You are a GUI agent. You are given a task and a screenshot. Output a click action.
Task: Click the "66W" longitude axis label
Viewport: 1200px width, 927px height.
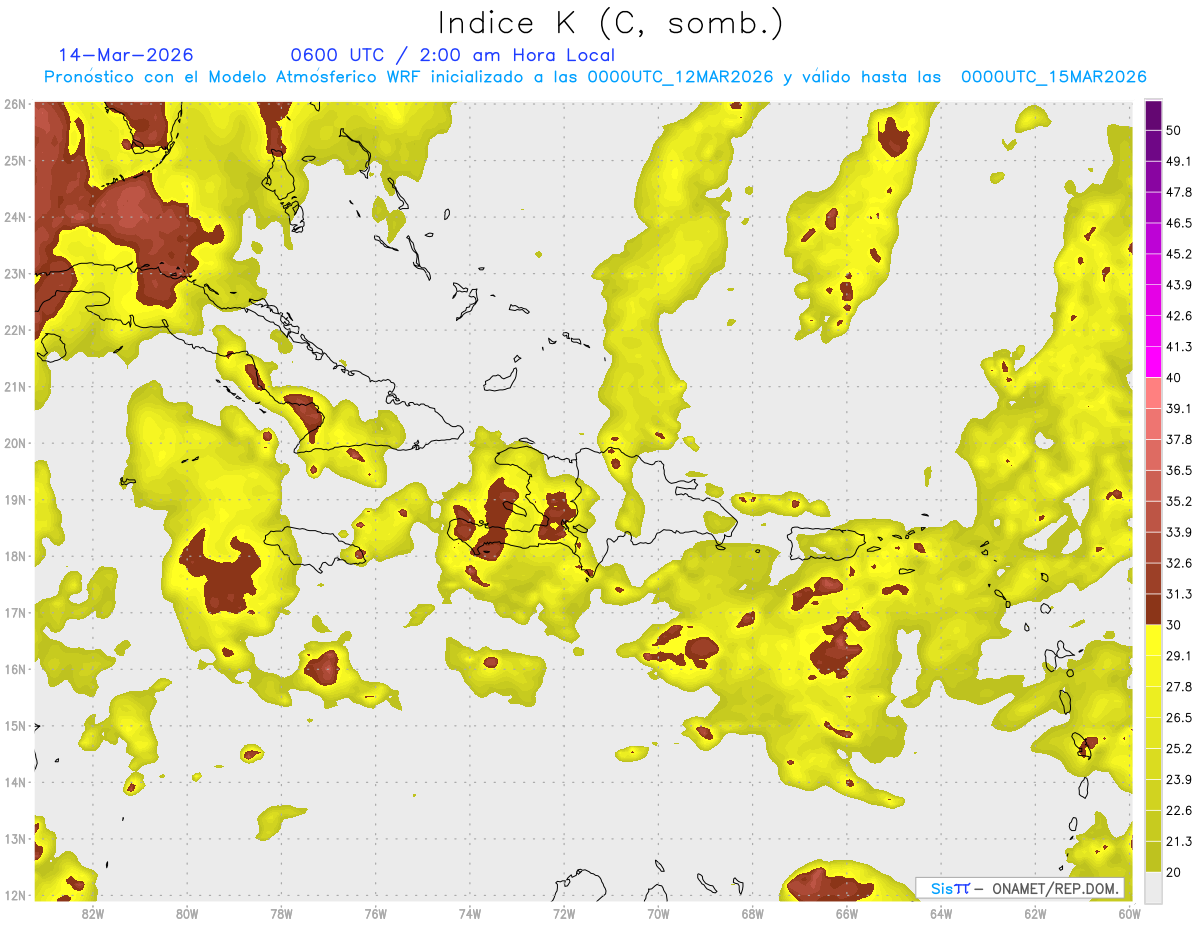pos(847,914)
